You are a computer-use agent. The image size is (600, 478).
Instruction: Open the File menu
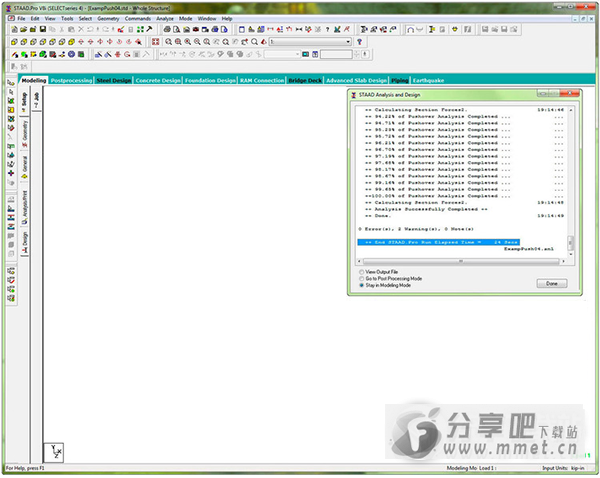21,18
